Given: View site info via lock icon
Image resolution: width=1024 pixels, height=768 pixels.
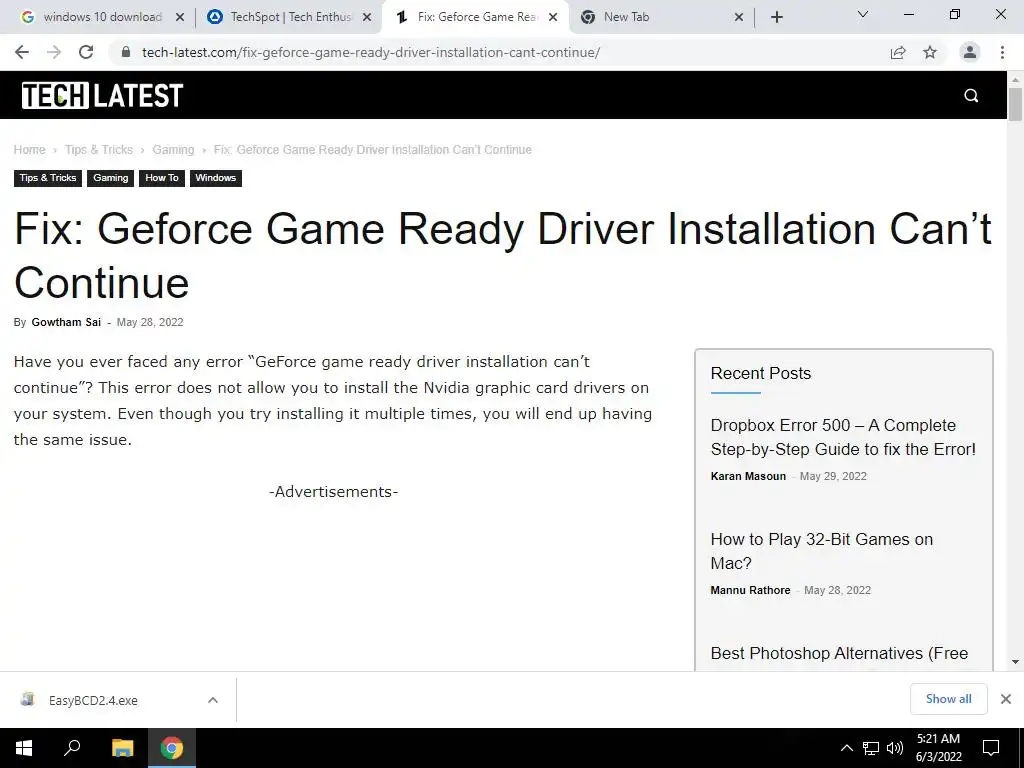Looking at the screenshot, I should (126, 52).
